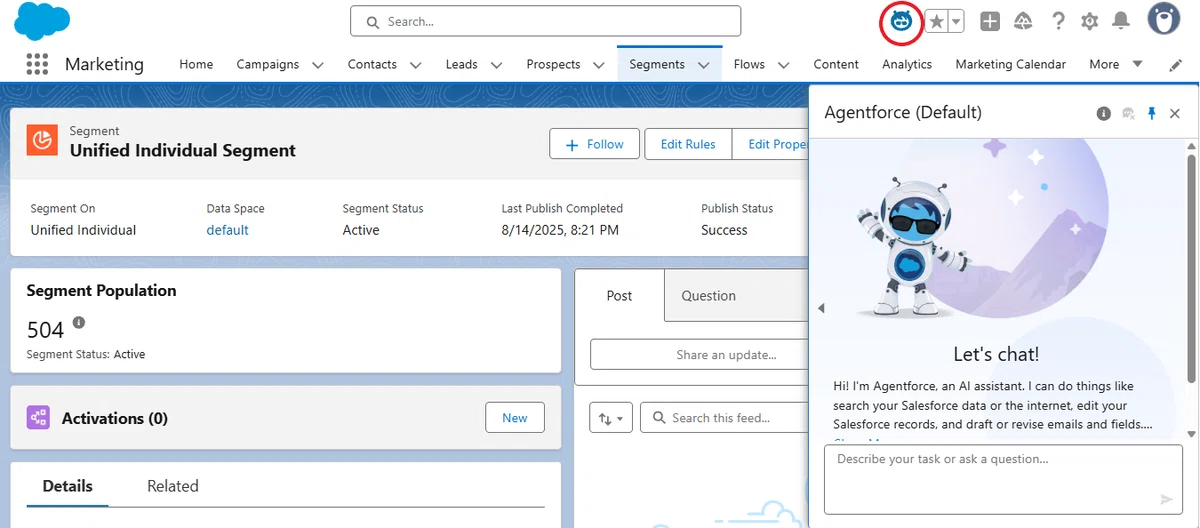Open the Setup gear icon

(1089, 21)
